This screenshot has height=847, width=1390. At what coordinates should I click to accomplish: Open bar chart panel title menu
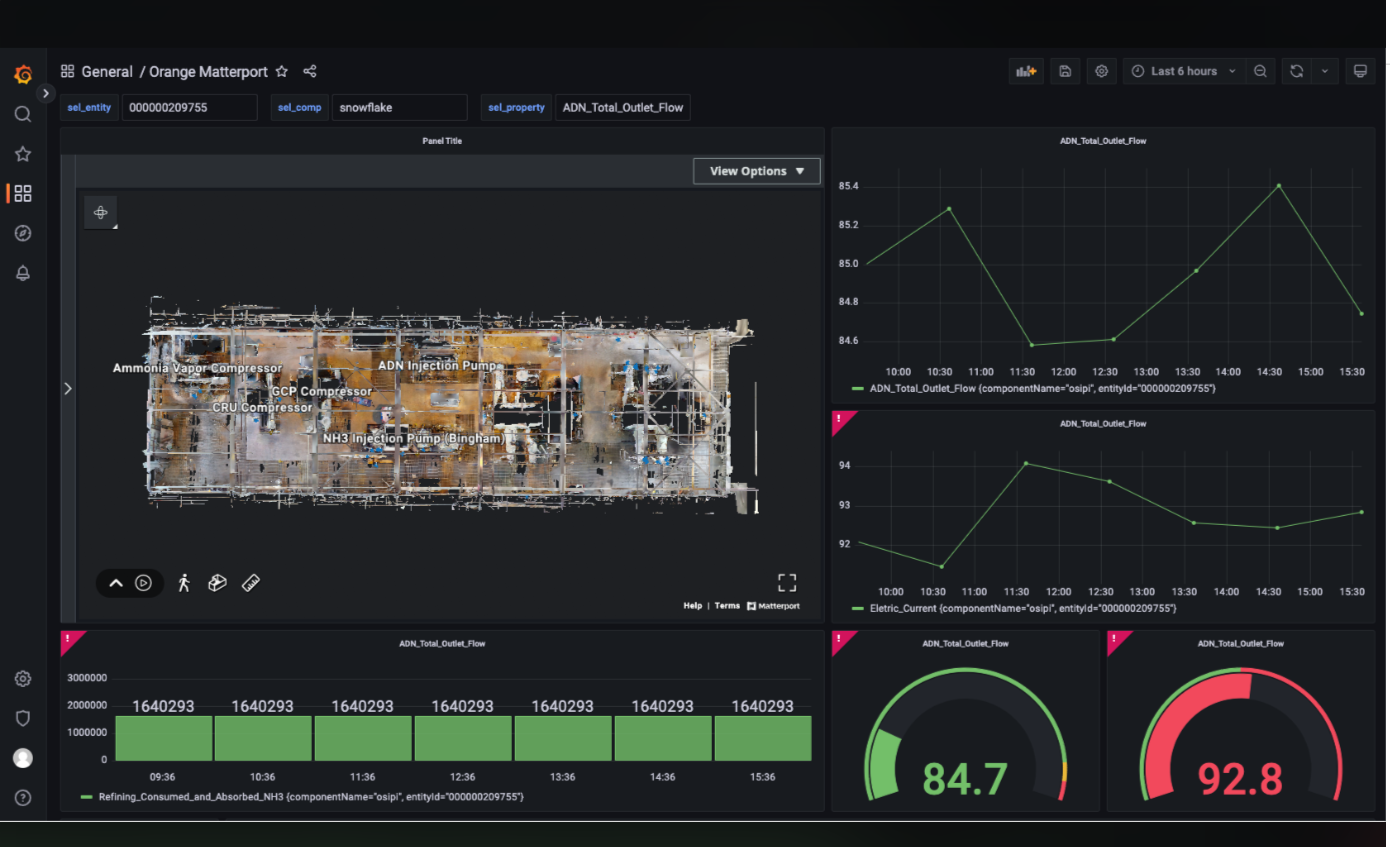click(442, 644)
